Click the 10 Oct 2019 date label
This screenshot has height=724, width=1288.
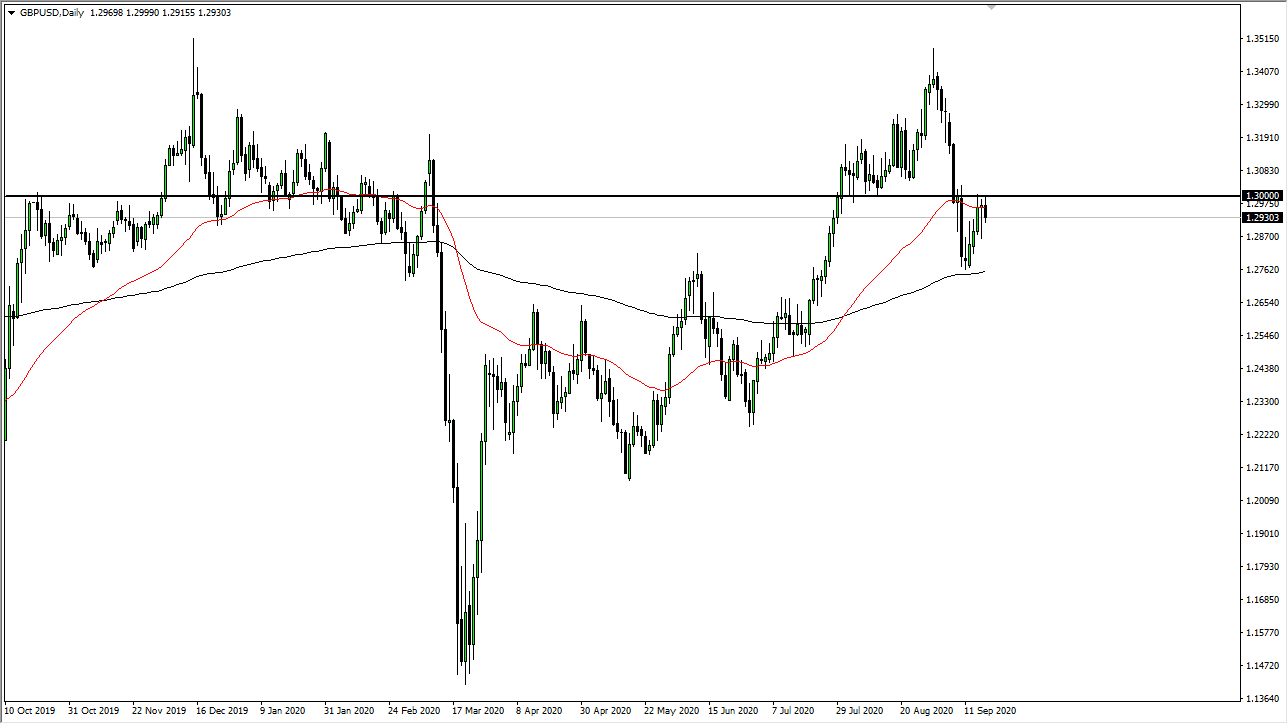(x=30, y=710)
